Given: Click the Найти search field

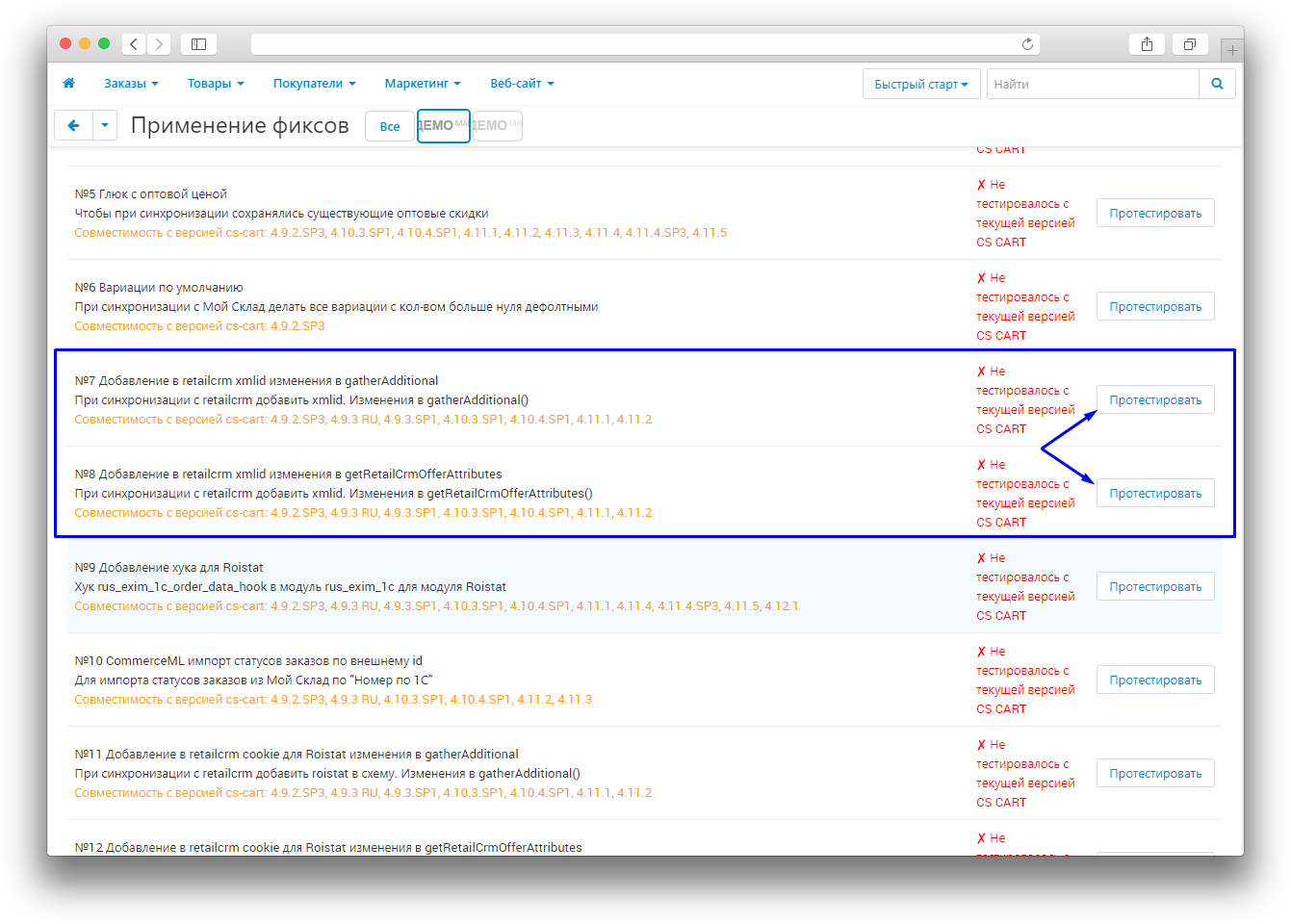Looking at the screenshot, I should click(1093, 84).
